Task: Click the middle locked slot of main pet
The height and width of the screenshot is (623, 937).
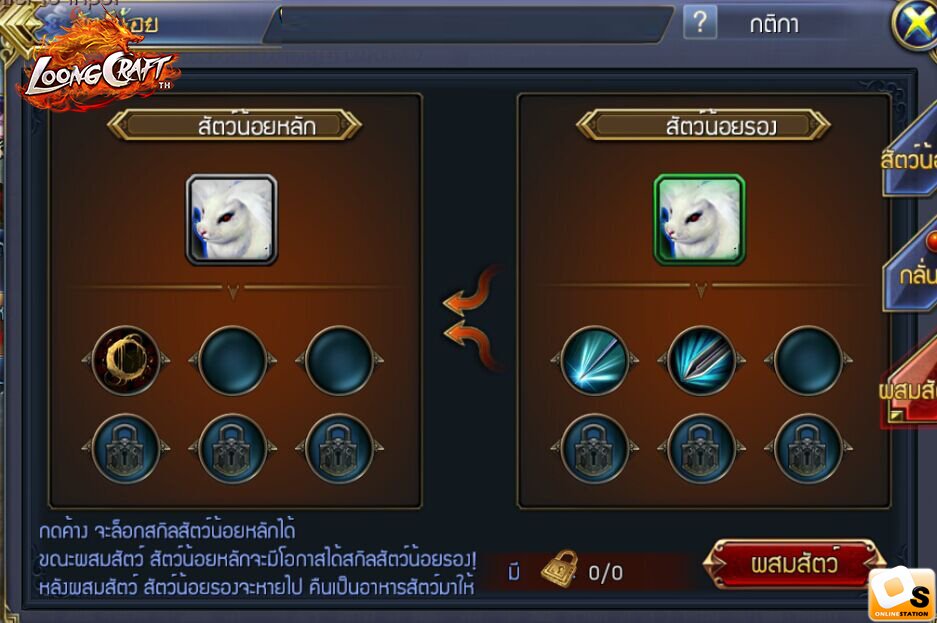Action: pos(232,449)
